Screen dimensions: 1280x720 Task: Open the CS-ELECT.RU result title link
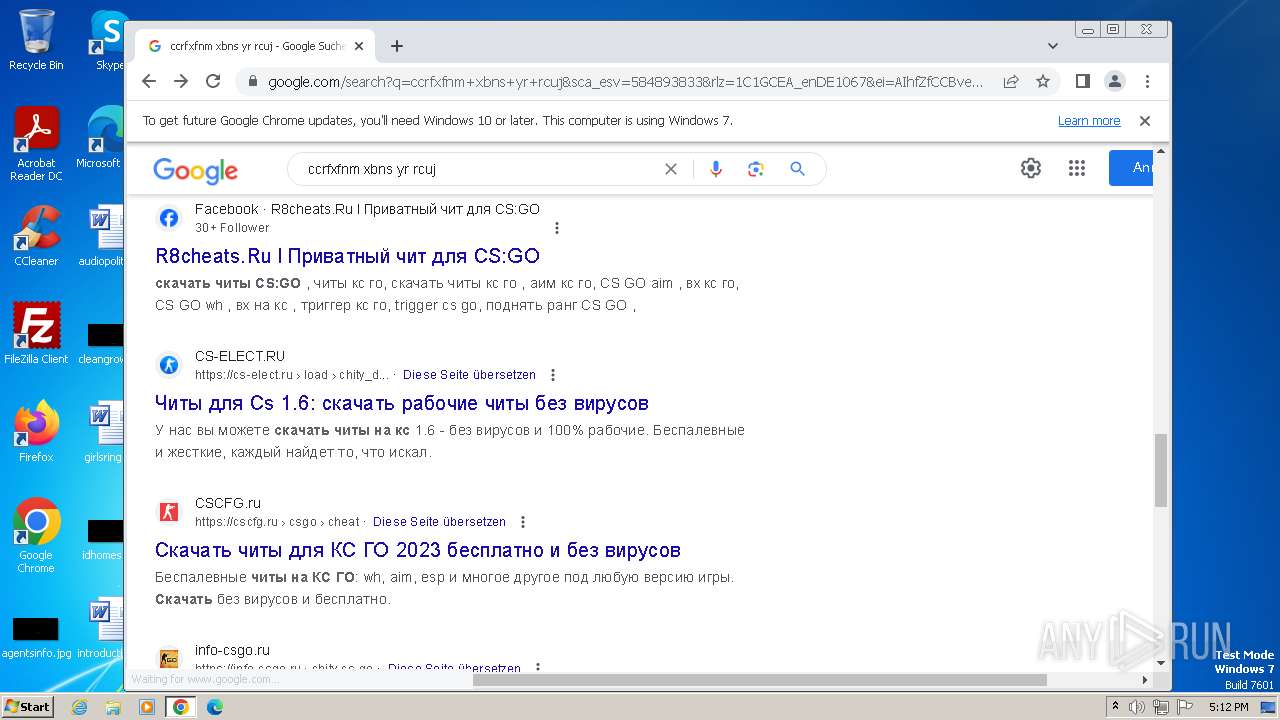coord(402,403)
